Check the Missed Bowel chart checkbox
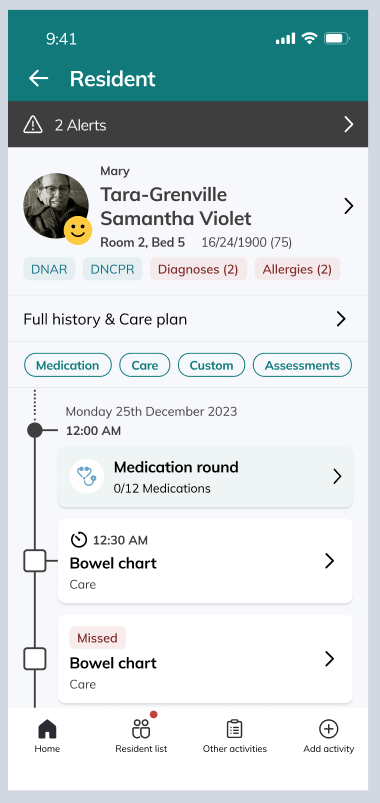Viewport: 380px width, 803px height. pyautogui.click(x=35, y=659)
